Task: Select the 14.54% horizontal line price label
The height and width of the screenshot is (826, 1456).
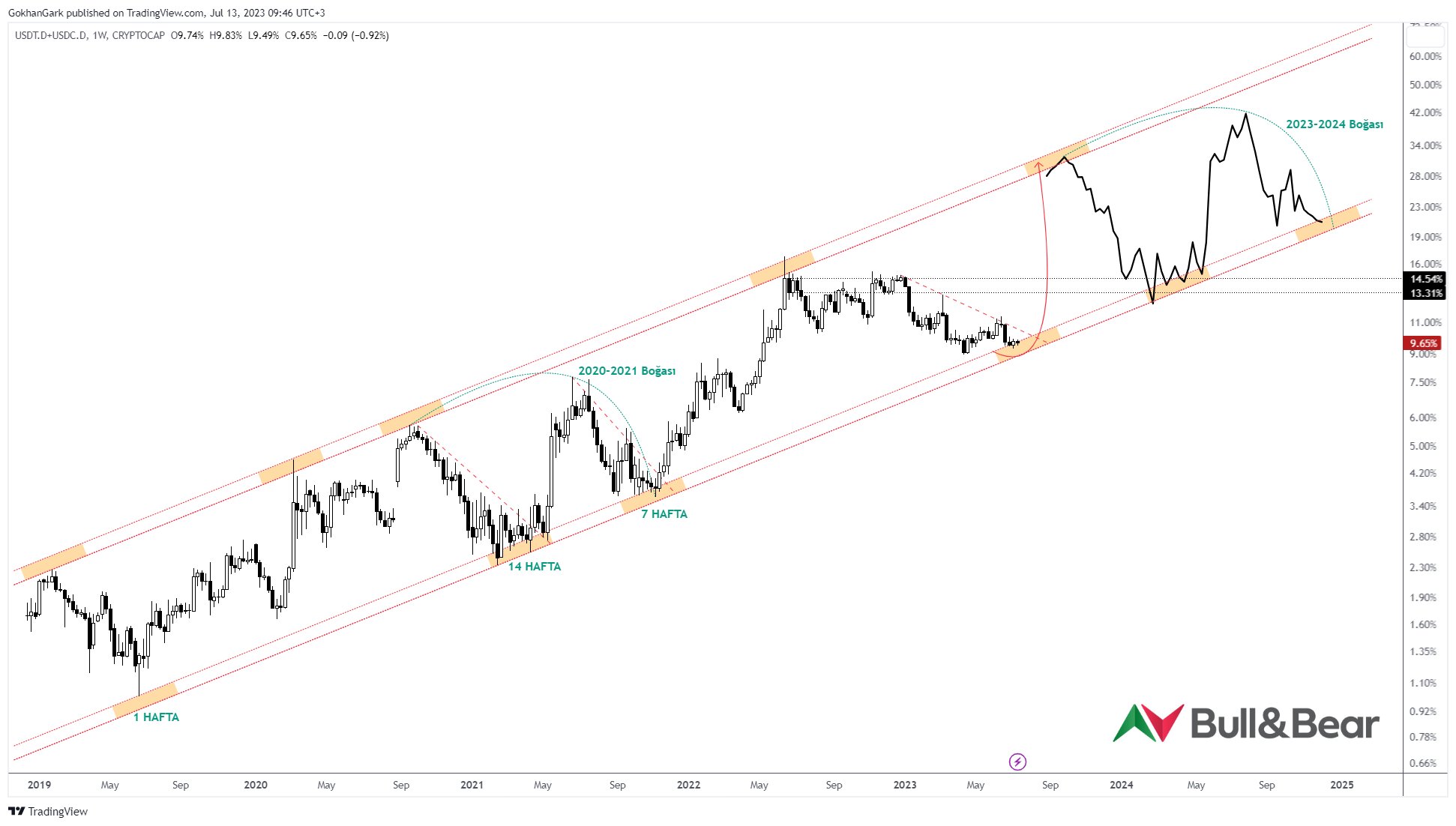Action: 1425,279
